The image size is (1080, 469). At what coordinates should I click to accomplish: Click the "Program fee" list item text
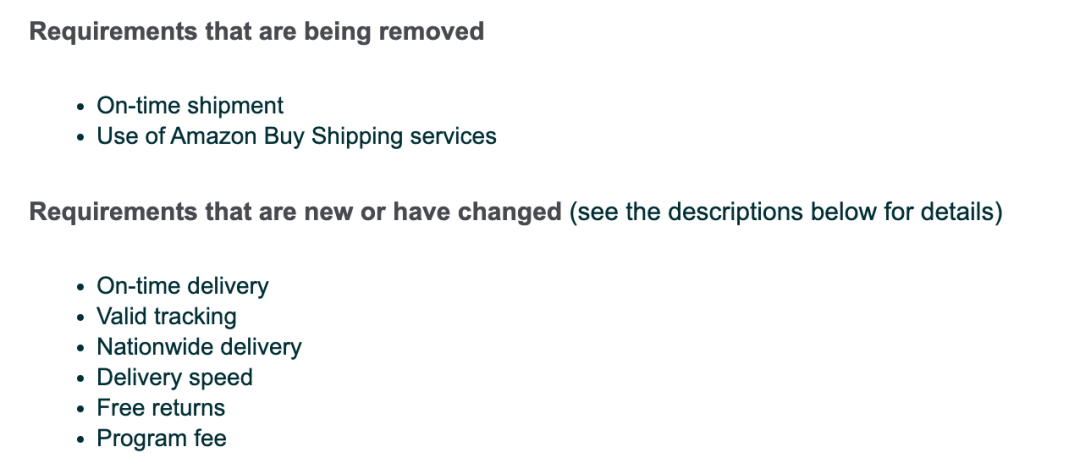[x=161, y=439]
